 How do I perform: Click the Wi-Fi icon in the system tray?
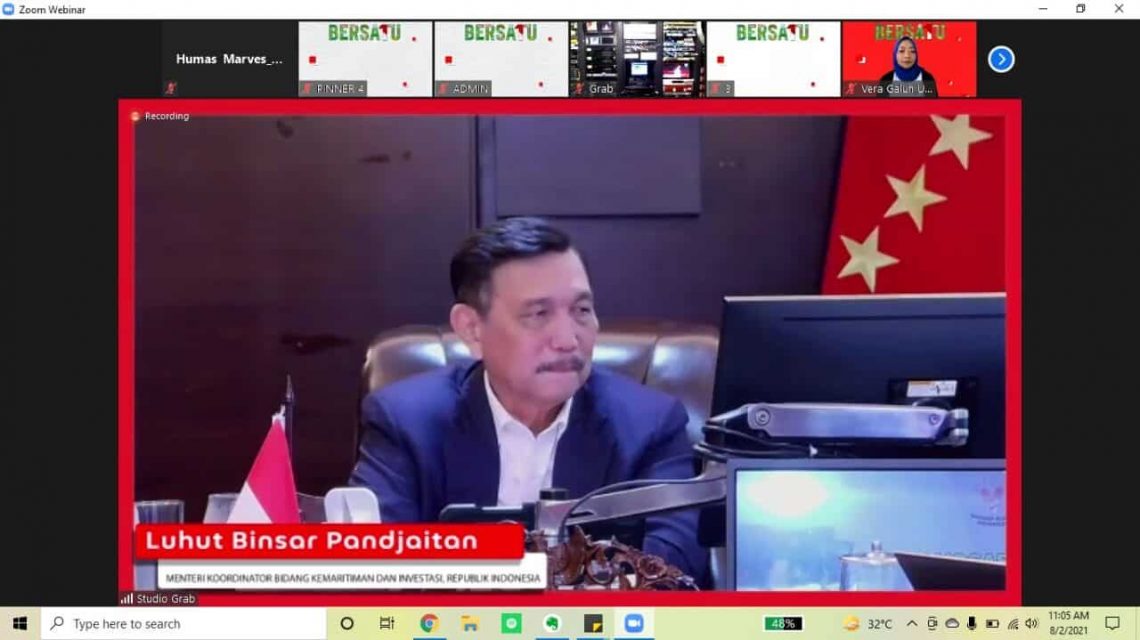point(1014,621)
